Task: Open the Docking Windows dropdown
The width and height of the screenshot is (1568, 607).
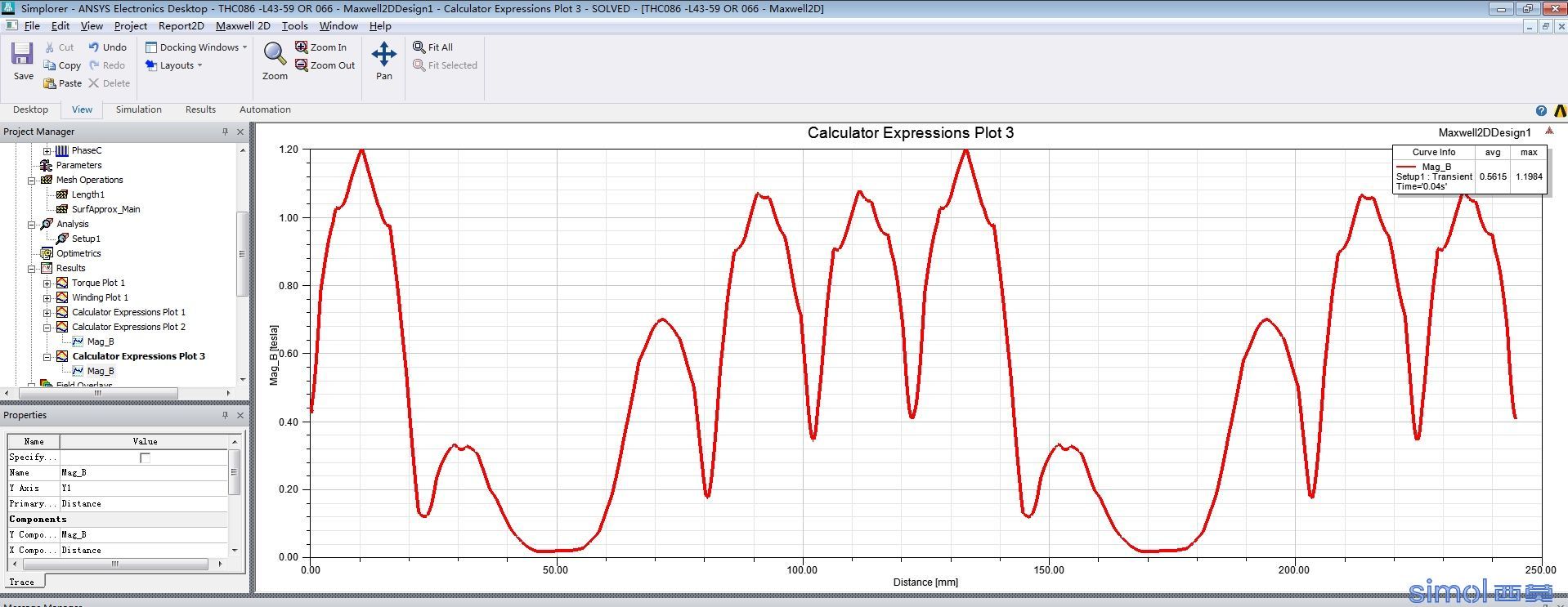Action: coord(196,47)
